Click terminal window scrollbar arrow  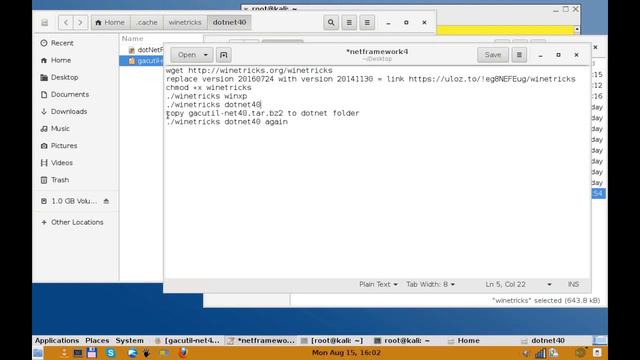pyautogui.click(x=577, y=29)
